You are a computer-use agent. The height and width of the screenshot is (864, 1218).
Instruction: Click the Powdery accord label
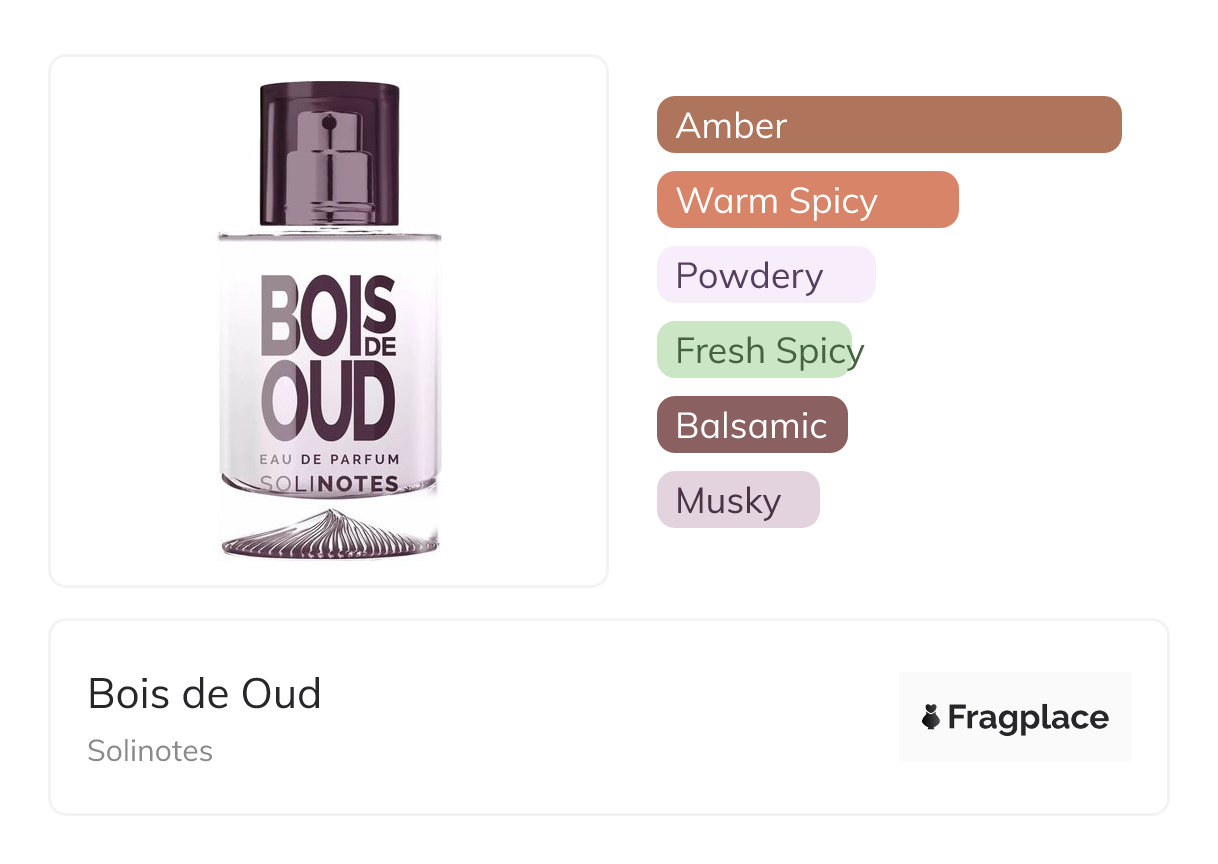click(749, 275)
